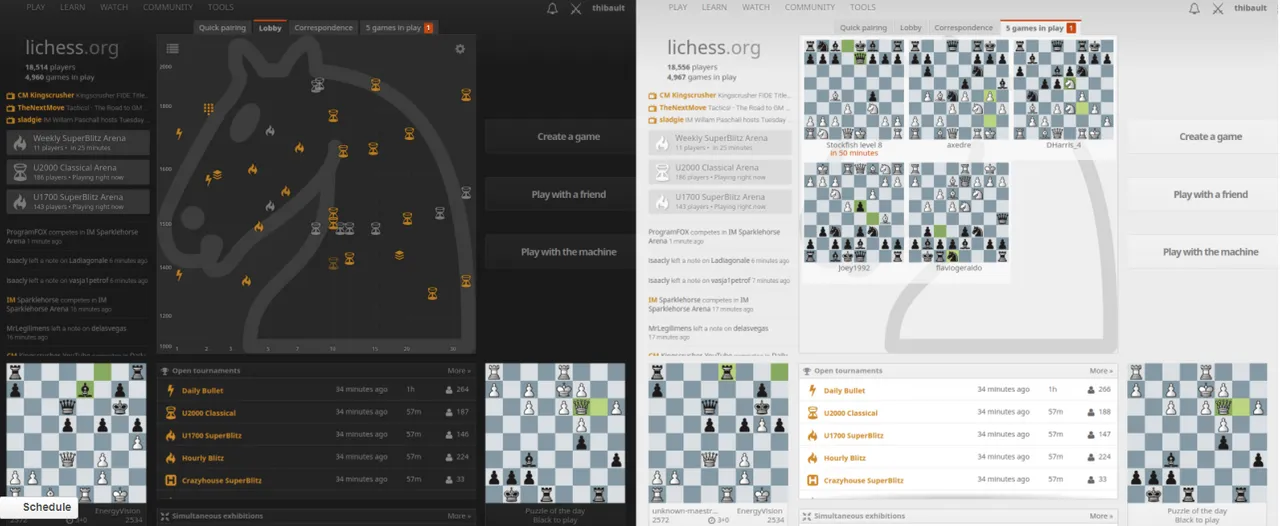
Task: Click the dotted-grid seek icon in dark lobby chart
Action: 209,108
